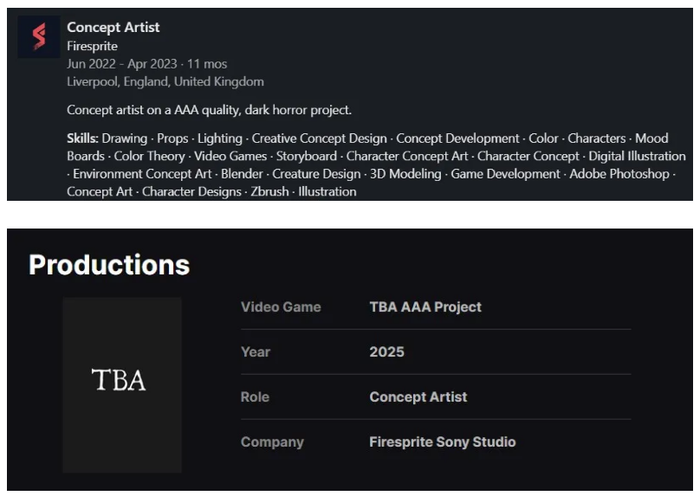Click the Firesprite company name
Image resolution: width=700 pixels, height=496 pixels.
(x=92, y=46)
